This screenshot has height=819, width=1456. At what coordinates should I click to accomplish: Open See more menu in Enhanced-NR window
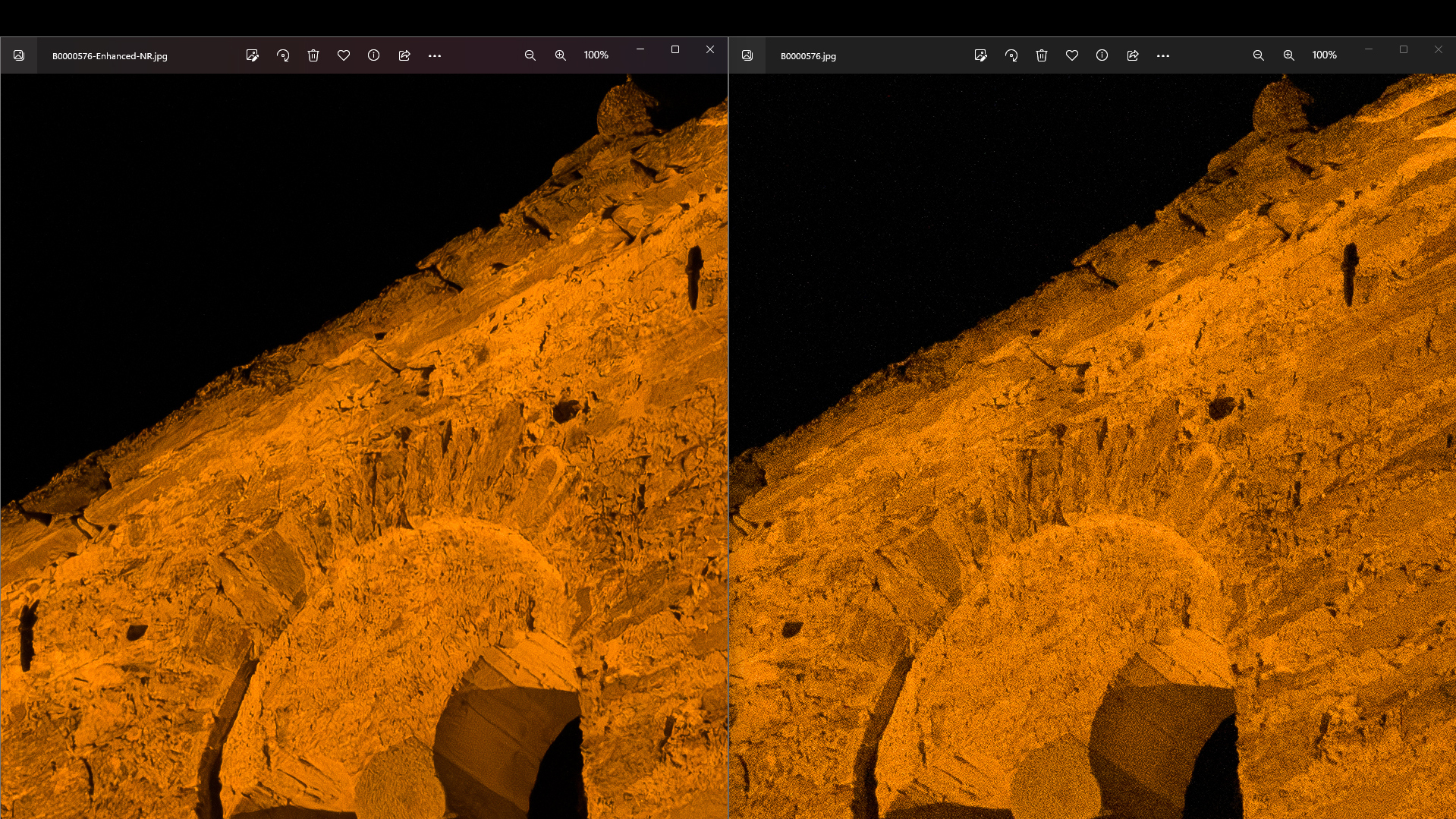[435, 55]
